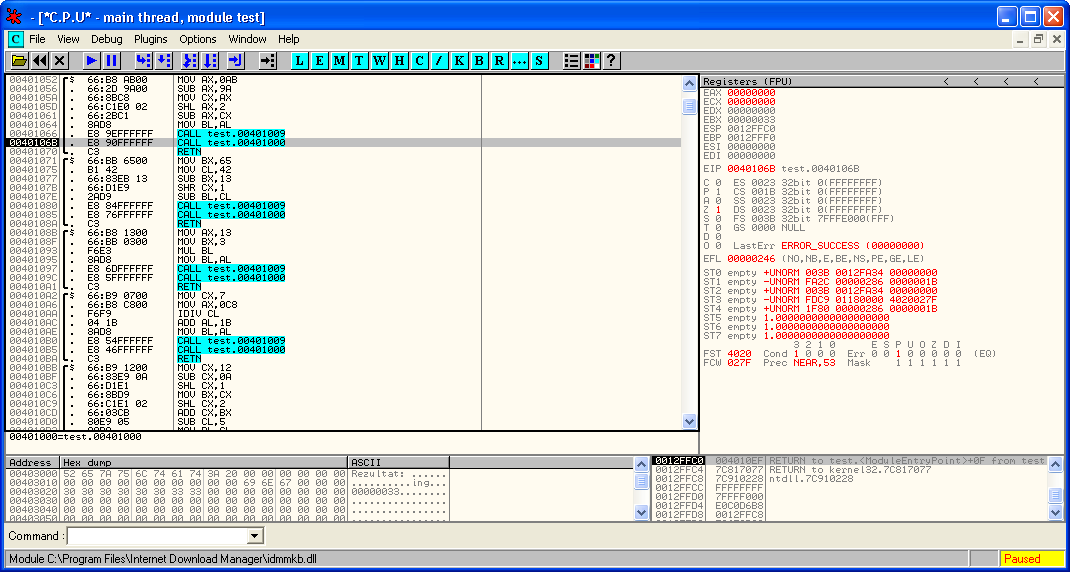
Task: Restart the program with the rewind icon
Action: tap(40, 61)
